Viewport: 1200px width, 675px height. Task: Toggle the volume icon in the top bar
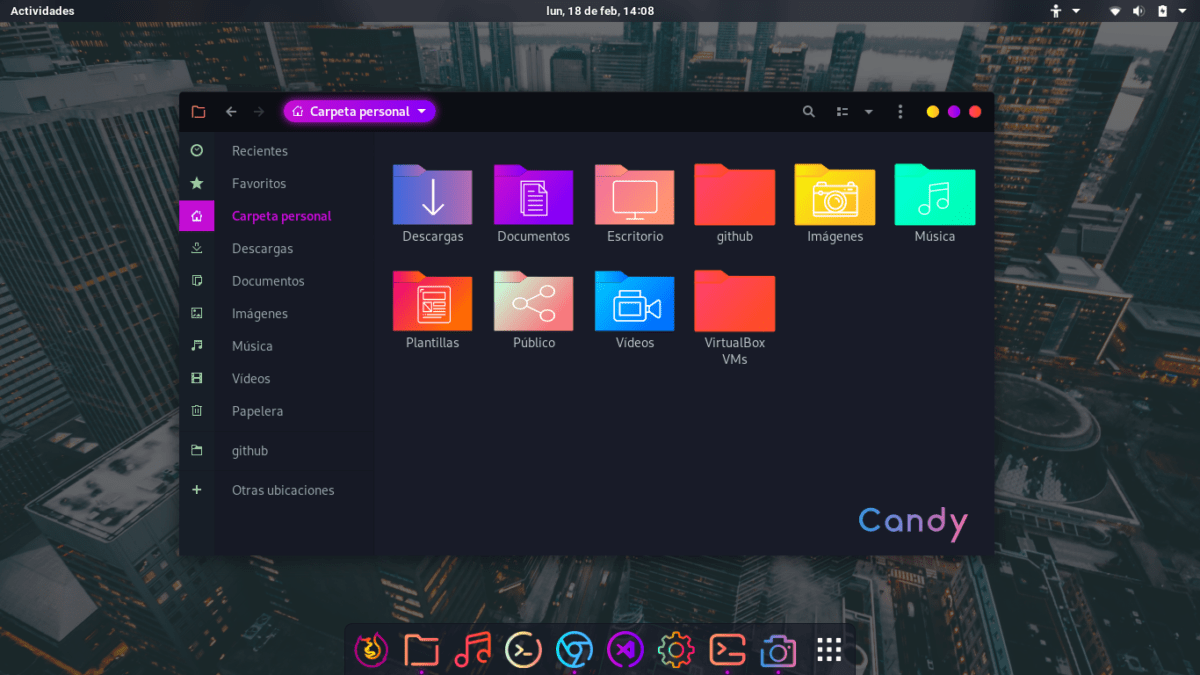coord(1140,11)
